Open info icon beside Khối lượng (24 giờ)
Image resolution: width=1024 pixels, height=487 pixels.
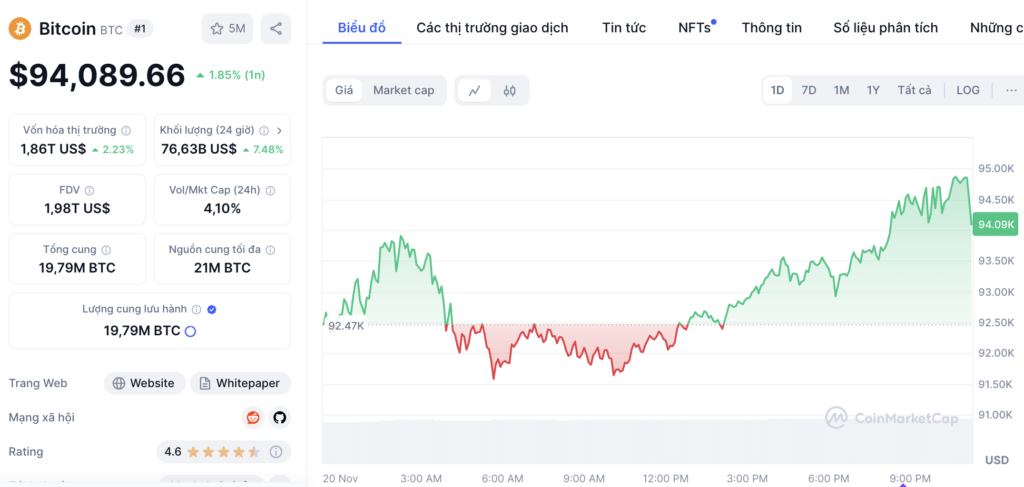click(264, 131)
